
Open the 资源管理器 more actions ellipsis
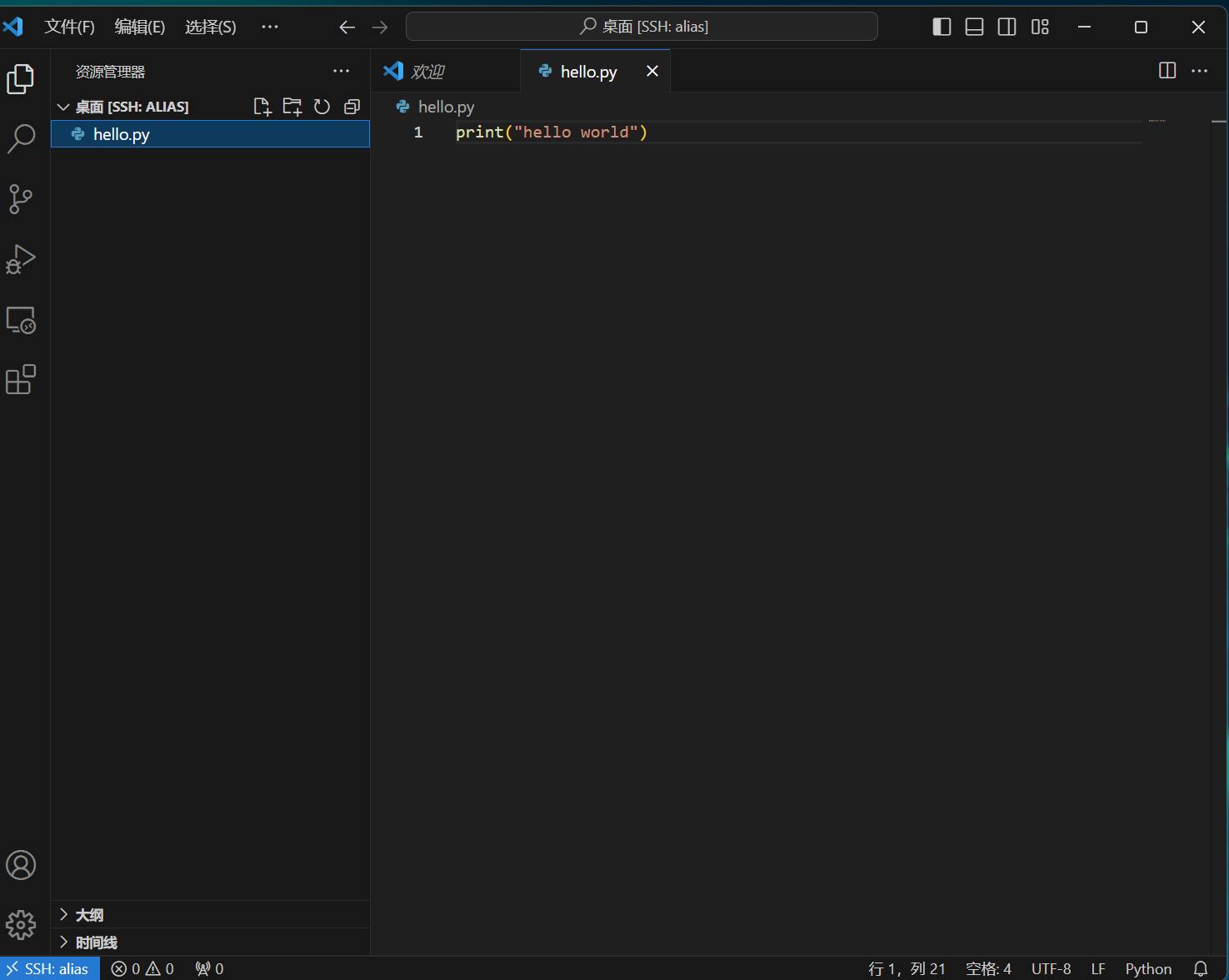click(342, 71)
